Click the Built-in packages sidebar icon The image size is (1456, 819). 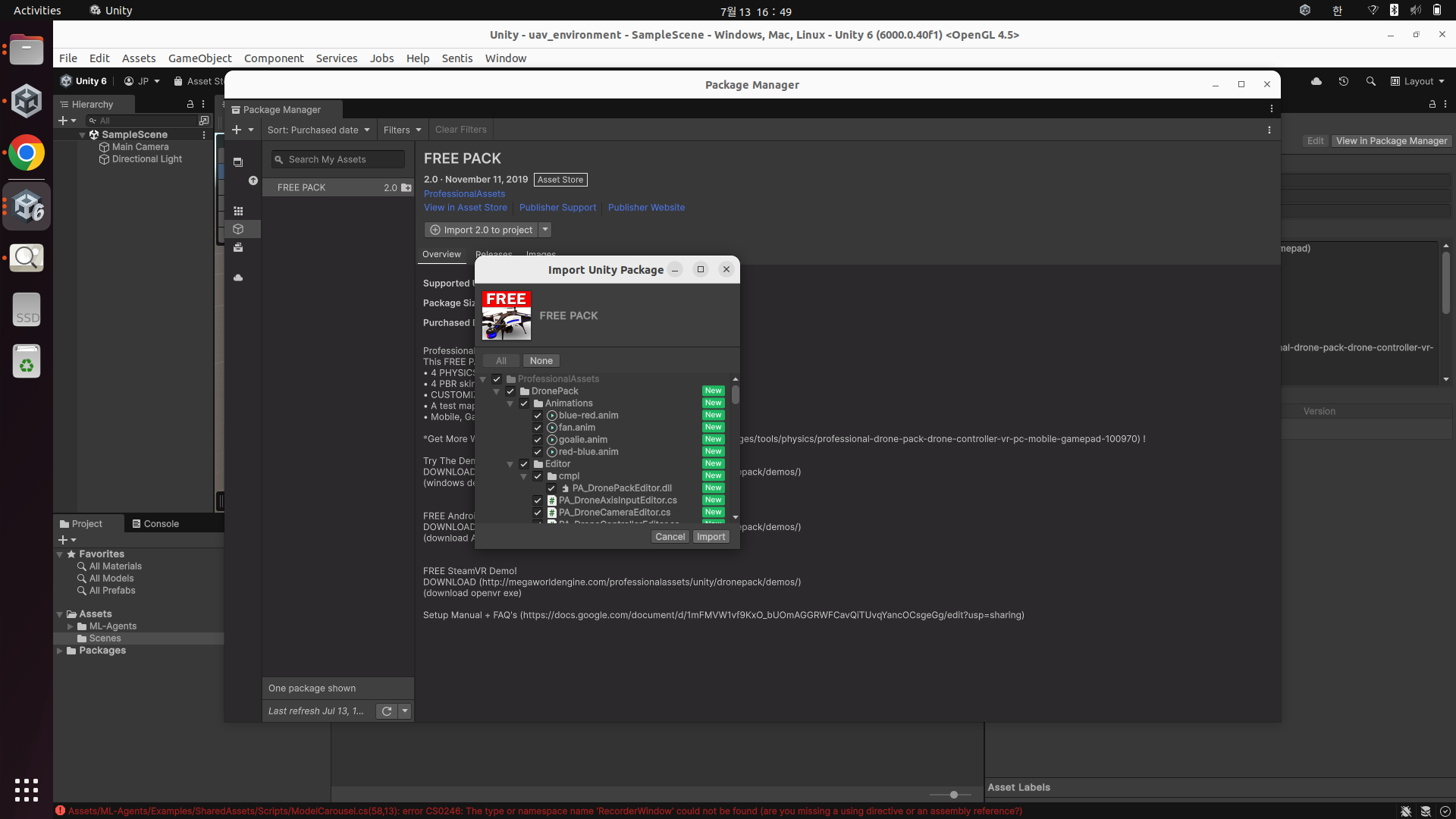(238, 248)
